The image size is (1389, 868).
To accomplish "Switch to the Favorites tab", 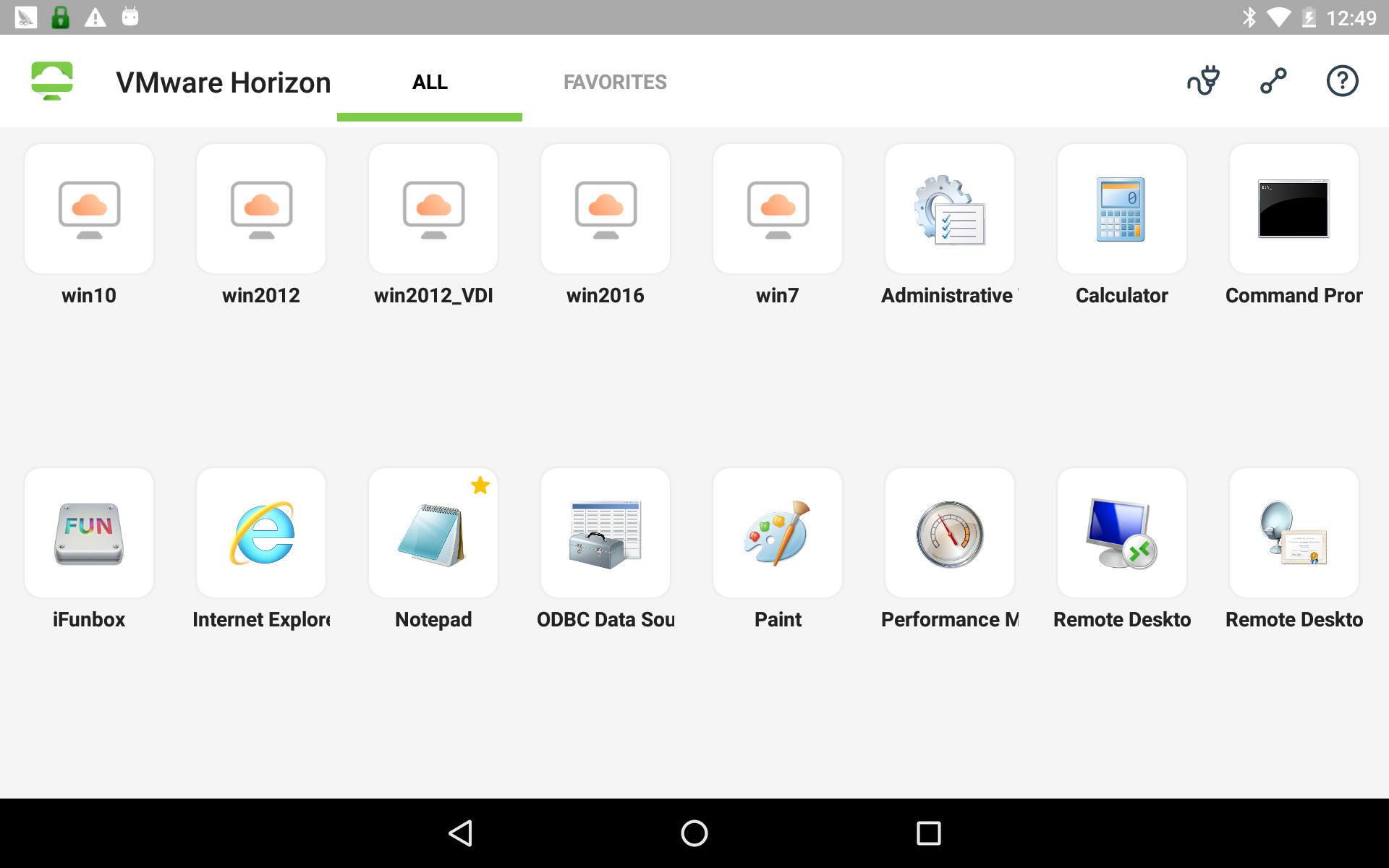I will tap(615, 82).
